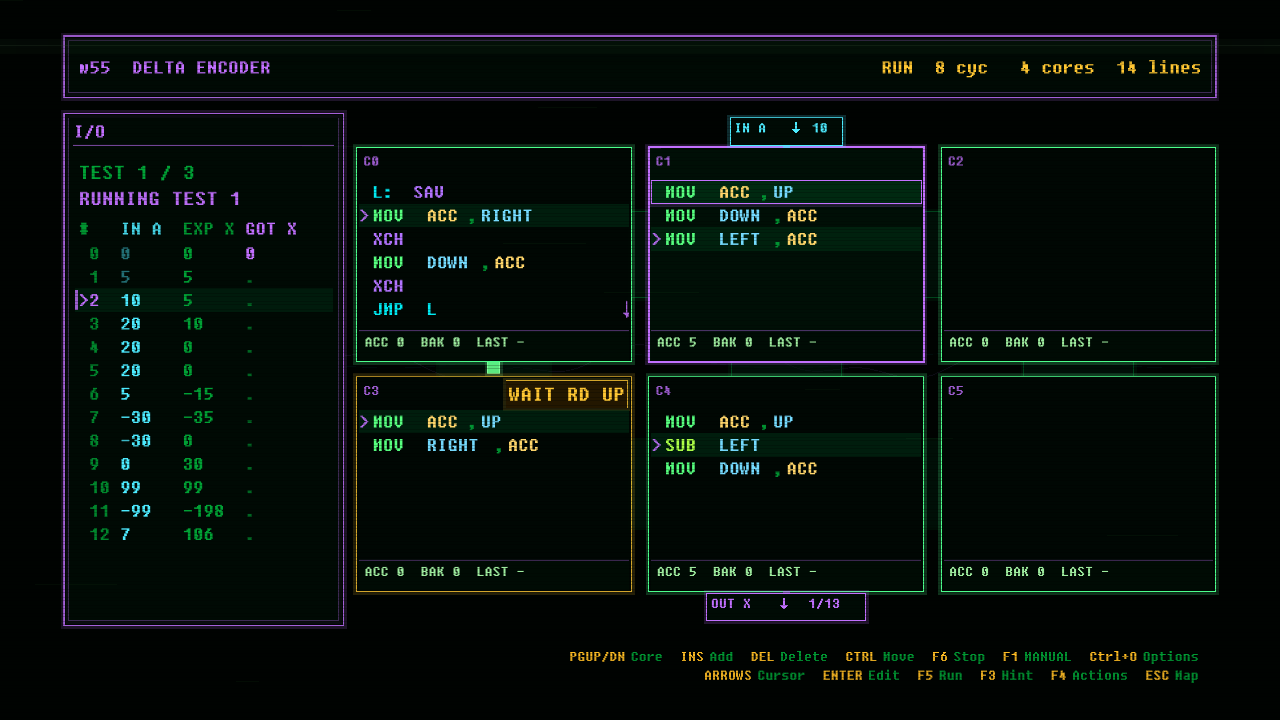Click the scroll-down arrow in core C0

point(626,310)
